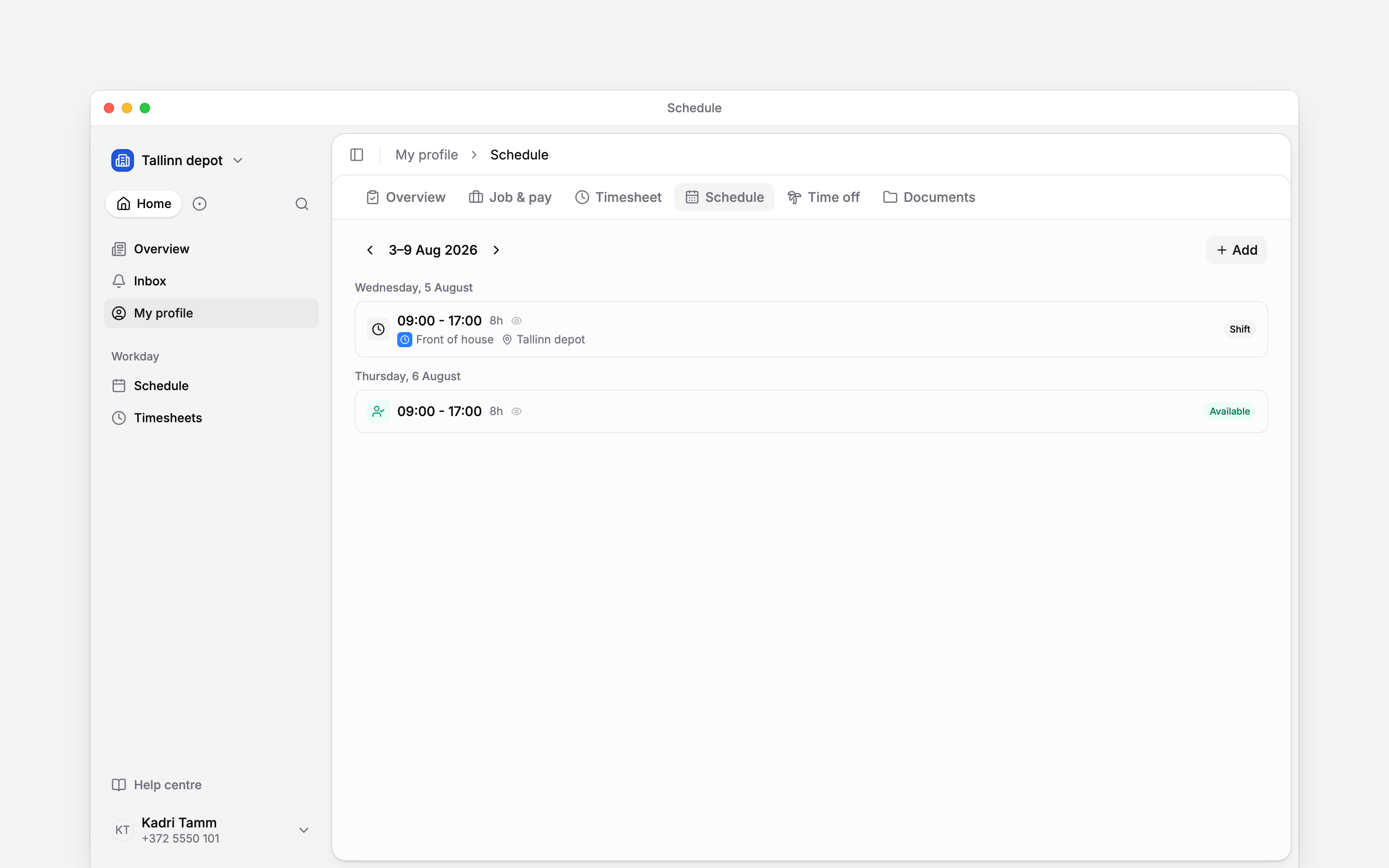This screenshot has height=868, width=1389.
Task: Click the Wednesday, 5 August heading
Action: click(413, 288)
